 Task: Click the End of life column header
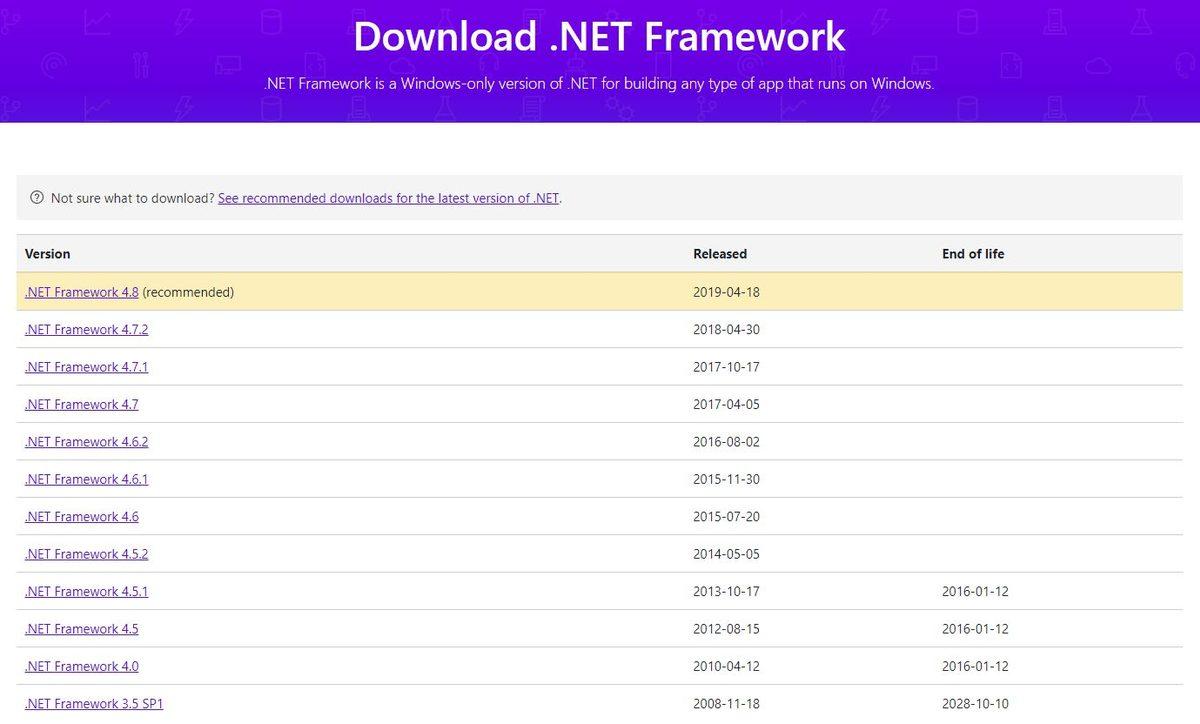pos(972,254)
